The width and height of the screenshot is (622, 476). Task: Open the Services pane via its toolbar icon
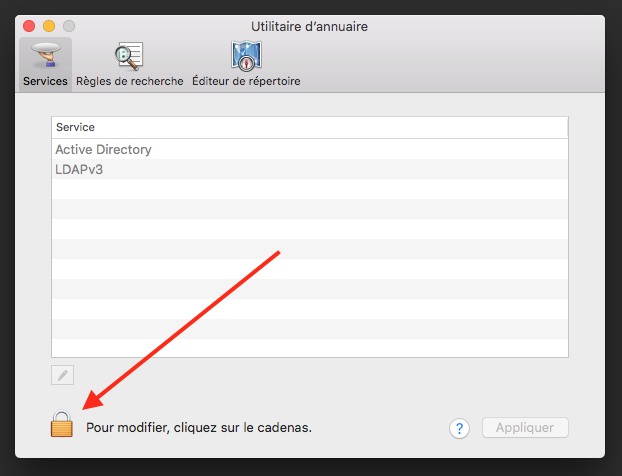pos(45,57)
